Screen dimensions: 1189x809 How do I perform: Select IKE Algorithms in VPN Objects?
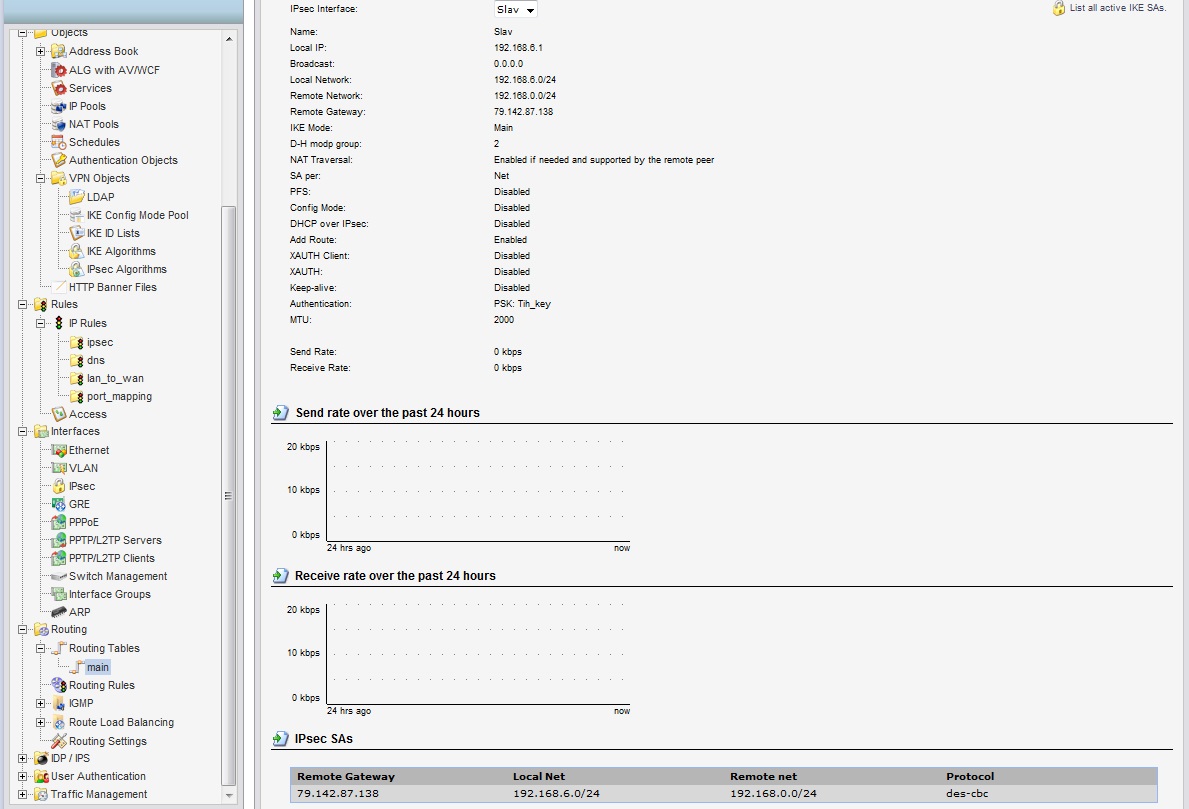(120, 251)
